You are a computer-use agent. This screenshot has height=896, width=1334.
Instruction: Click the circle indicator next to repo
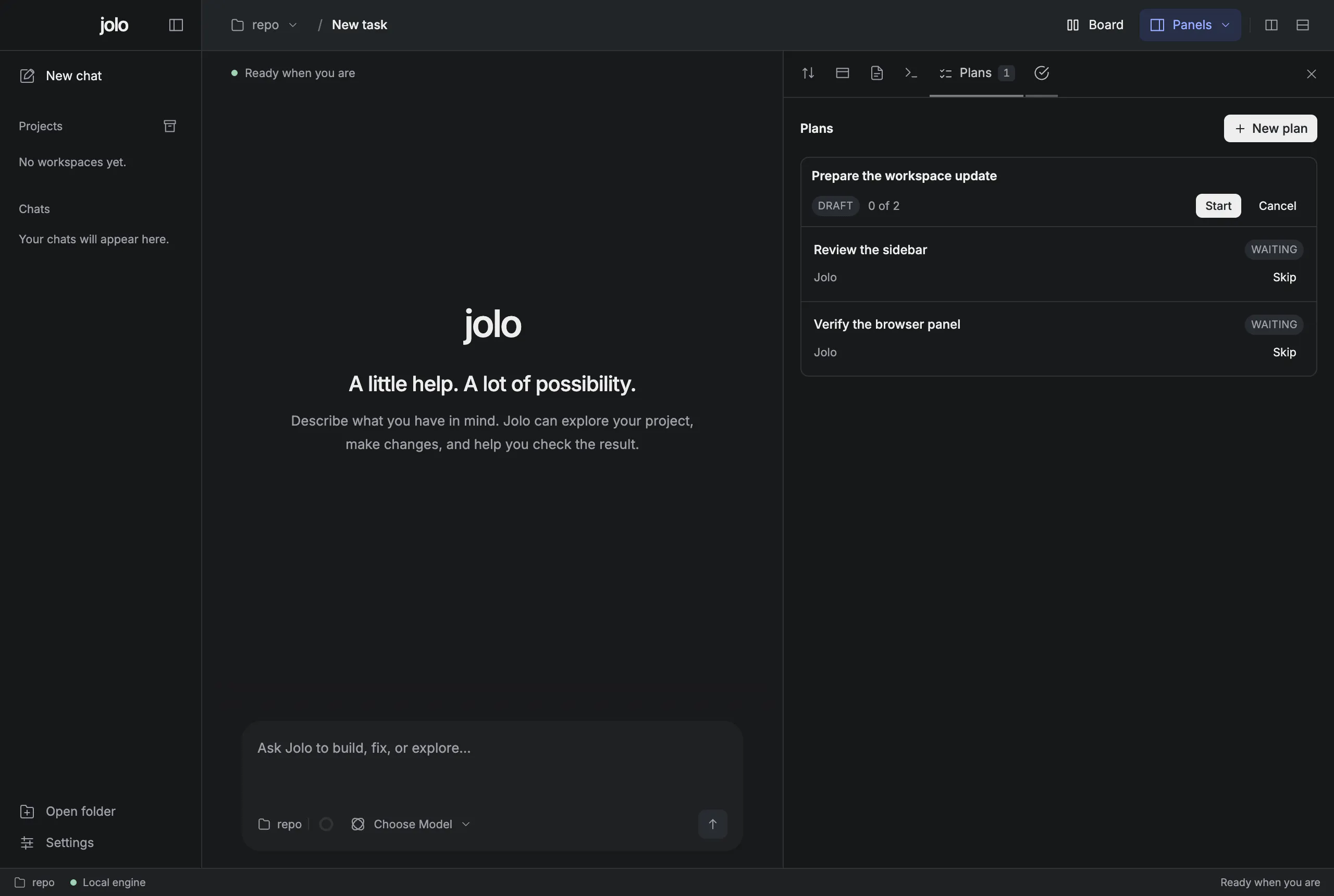326,824
